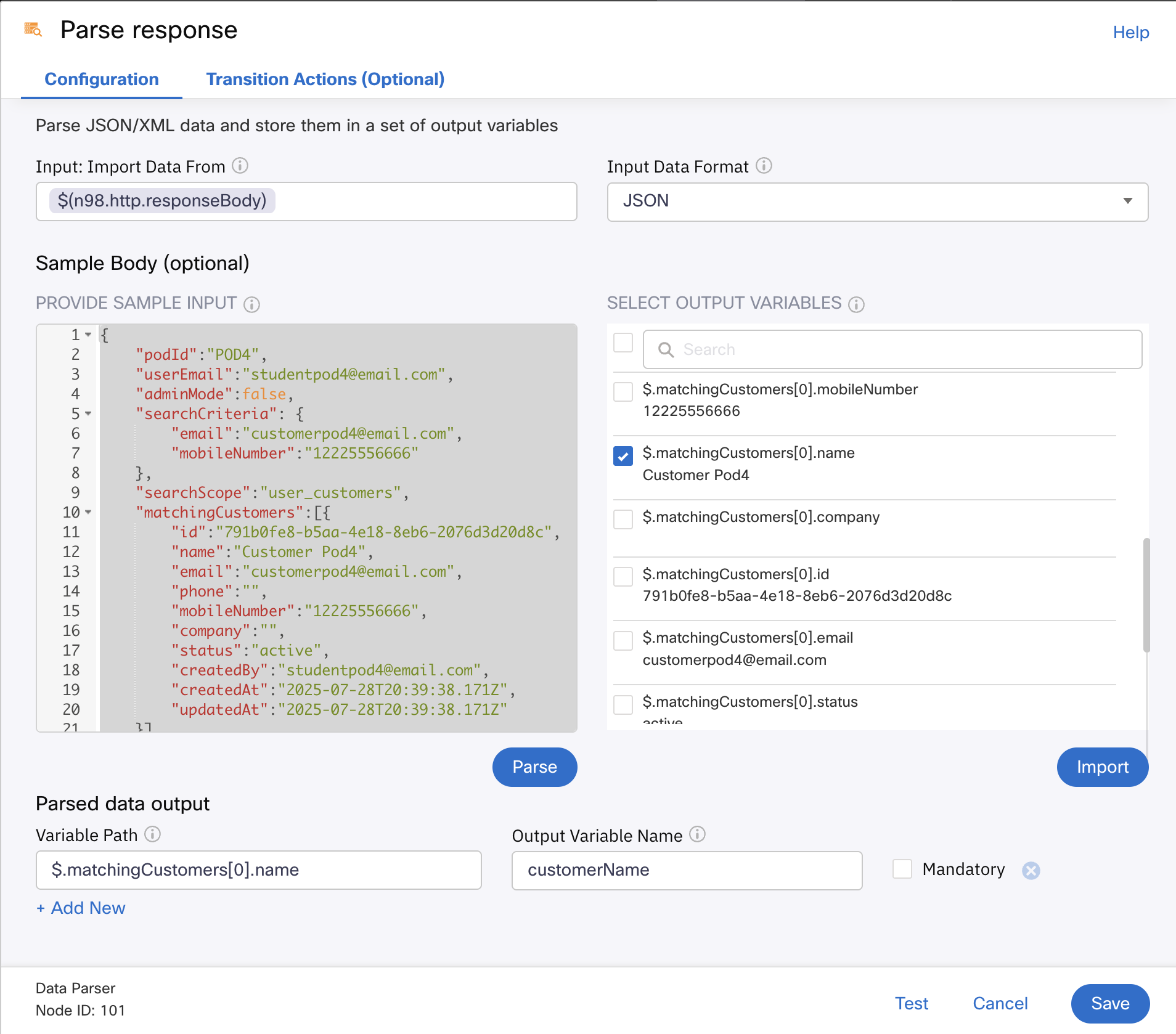The height and width of the screenshot is (1034, 1176).
Task: Click the output variables list scrollbar
Action: (1146, 595)
